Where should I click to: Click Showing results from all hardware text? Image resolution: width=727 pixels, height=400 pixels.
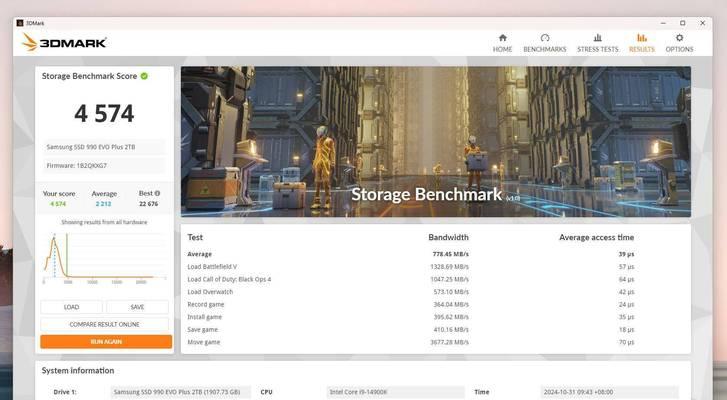[x=104, y=222]
